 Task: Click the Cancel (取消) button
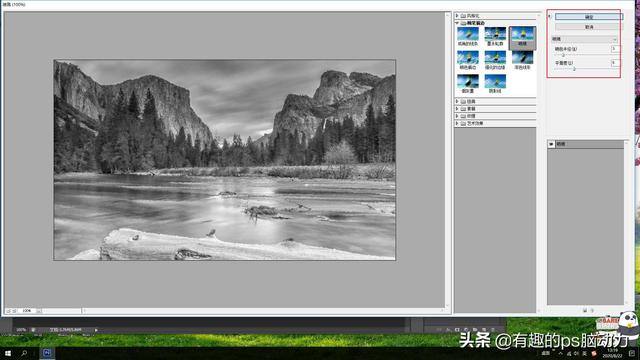tap(589, 27)
